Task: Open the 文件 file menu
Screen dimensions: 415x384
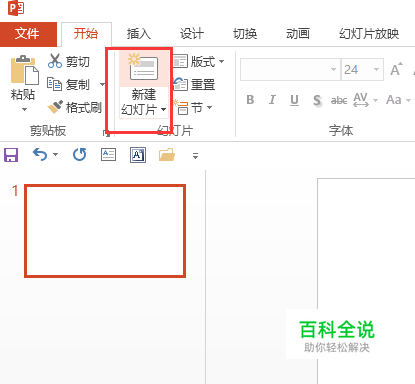Action: (x=28, y=34)
